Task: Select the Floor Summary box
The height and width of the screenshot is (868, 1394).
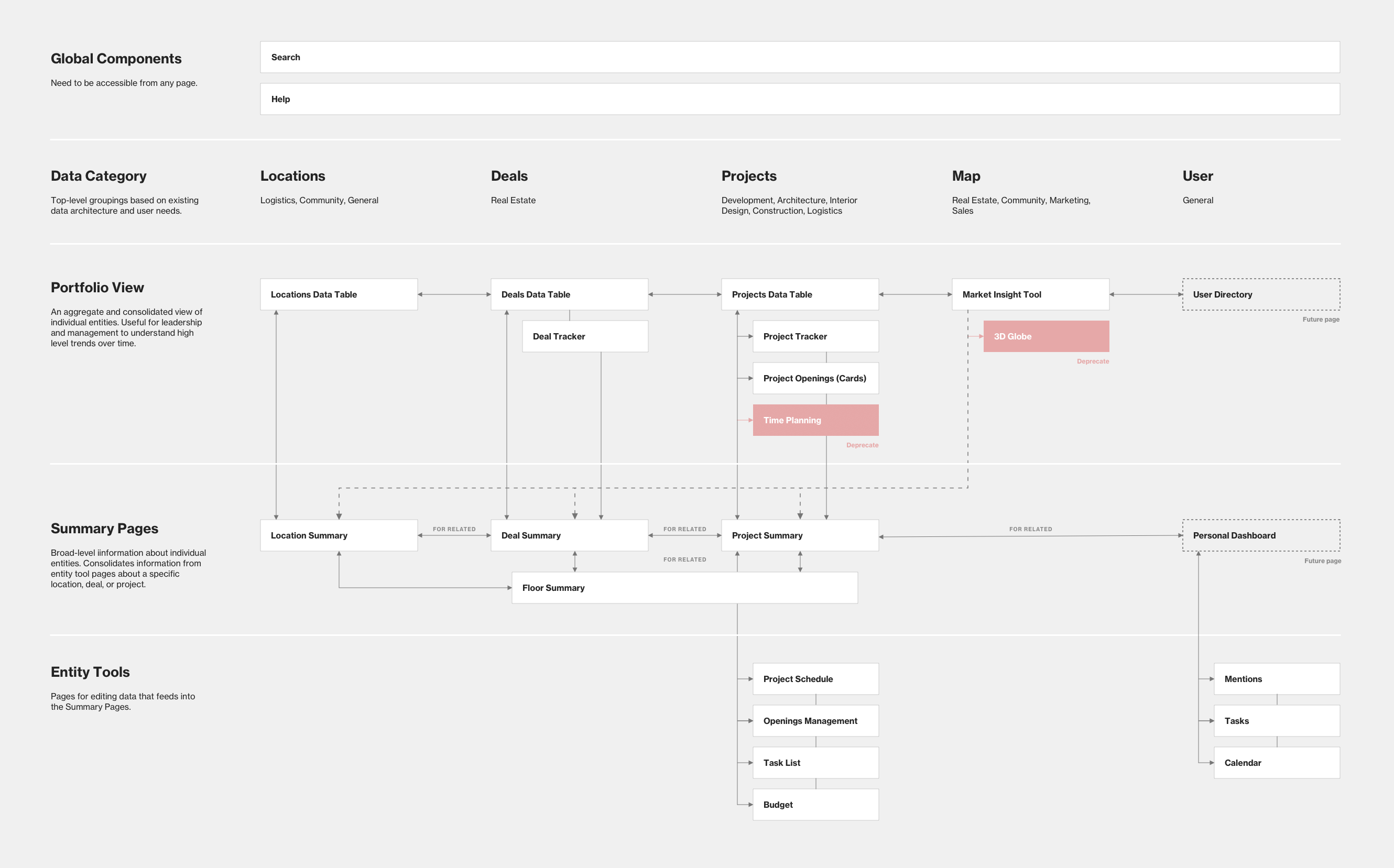Action: coord(684,588)
